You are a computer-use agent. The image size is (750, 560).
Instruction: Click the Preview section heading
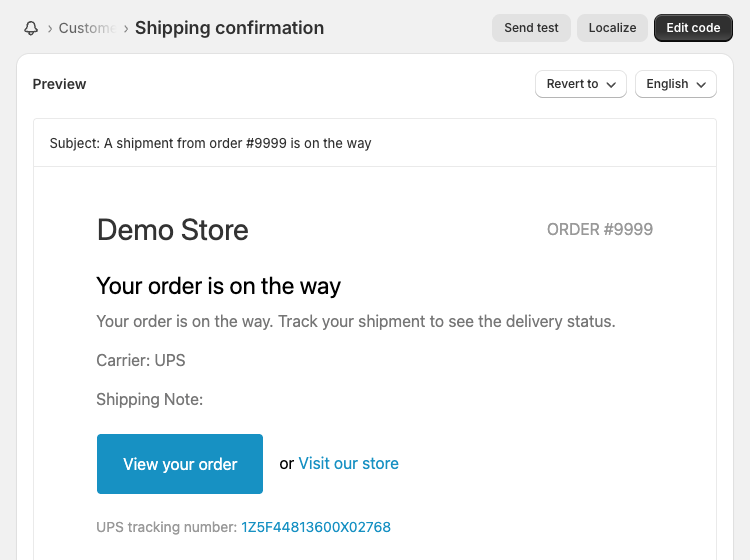pos(59,84)
